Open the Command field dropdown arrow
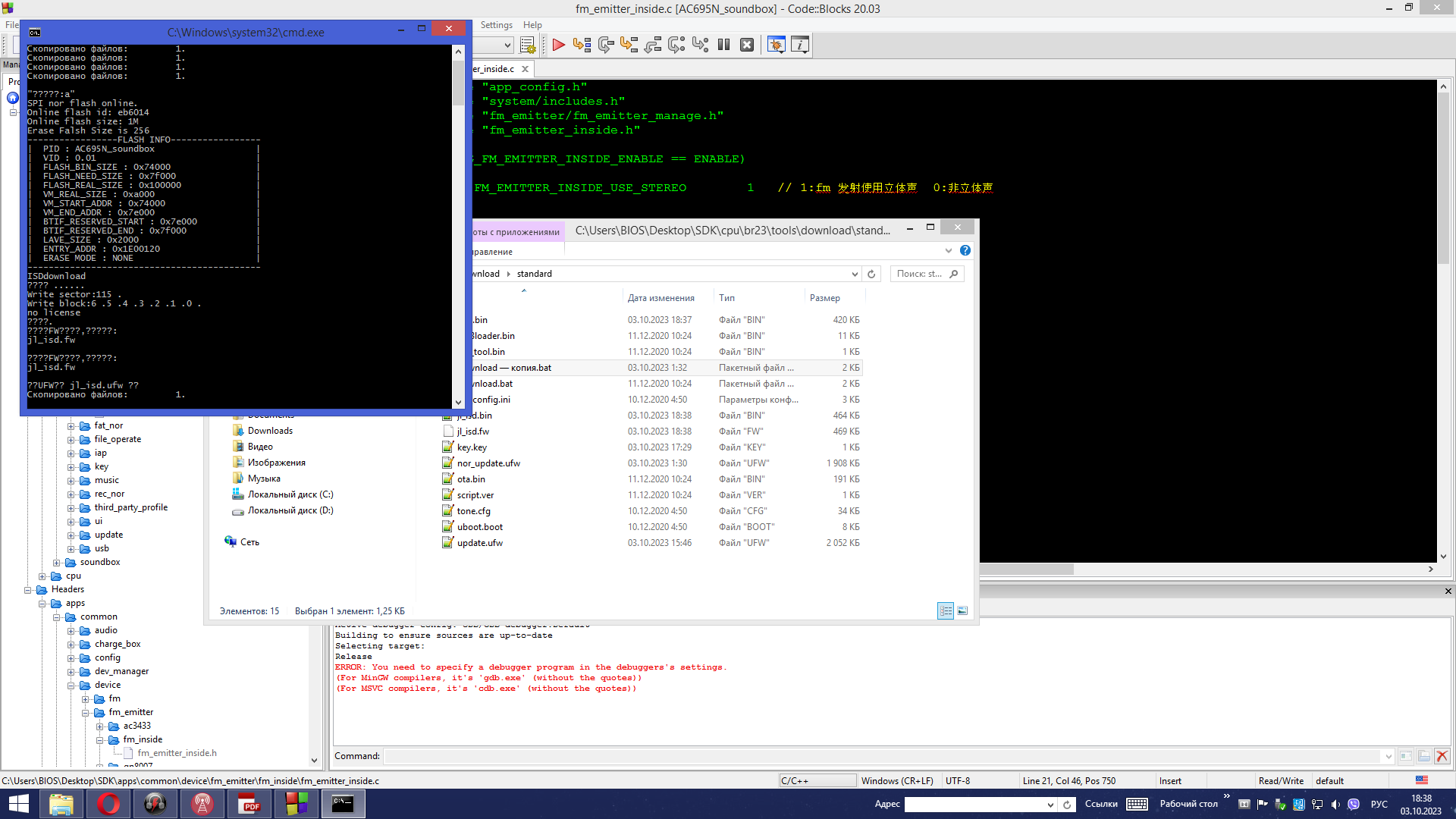The width and height of the screenshot is (1456, 819). coord(1389,756)
